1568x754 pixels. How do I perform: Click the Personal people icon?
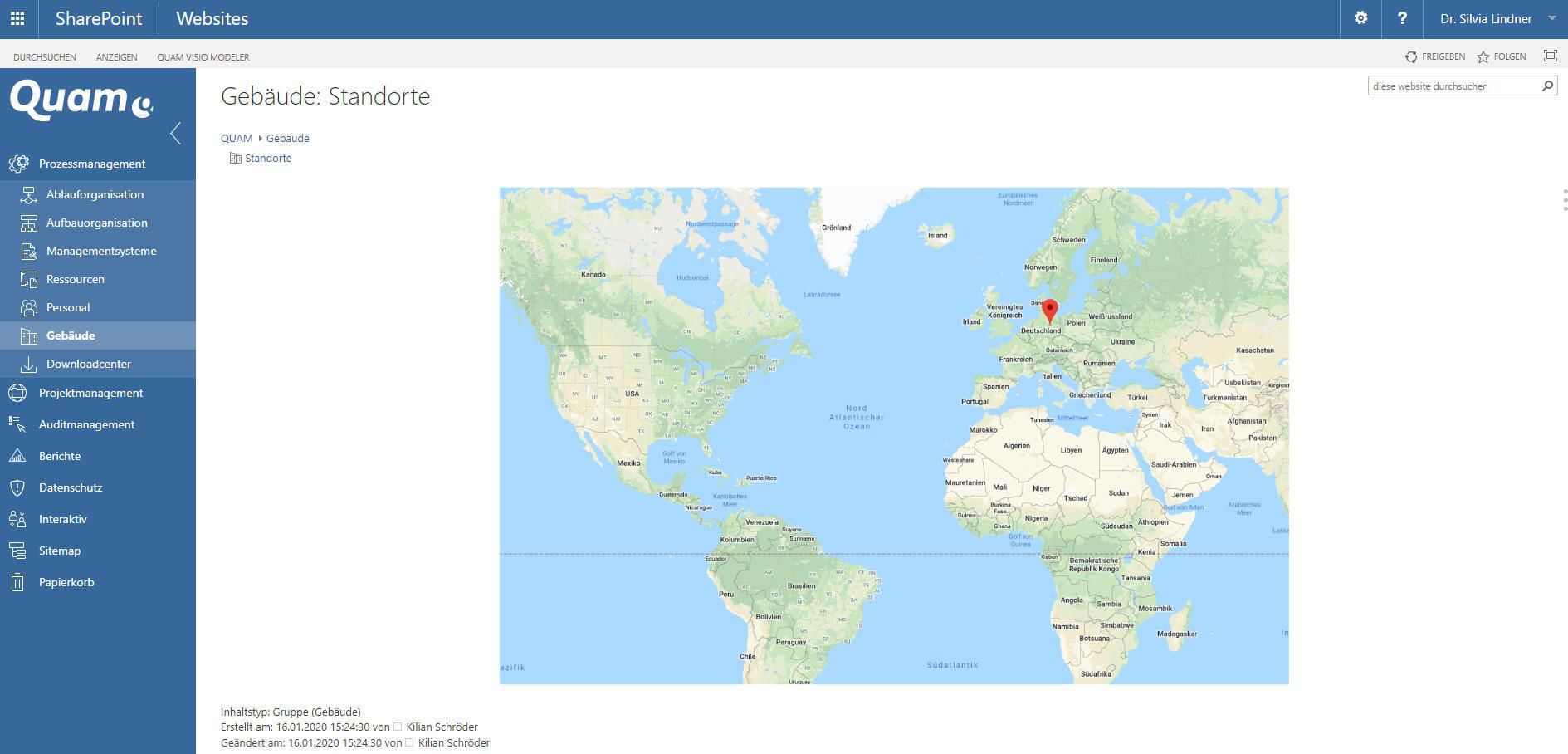28,307
